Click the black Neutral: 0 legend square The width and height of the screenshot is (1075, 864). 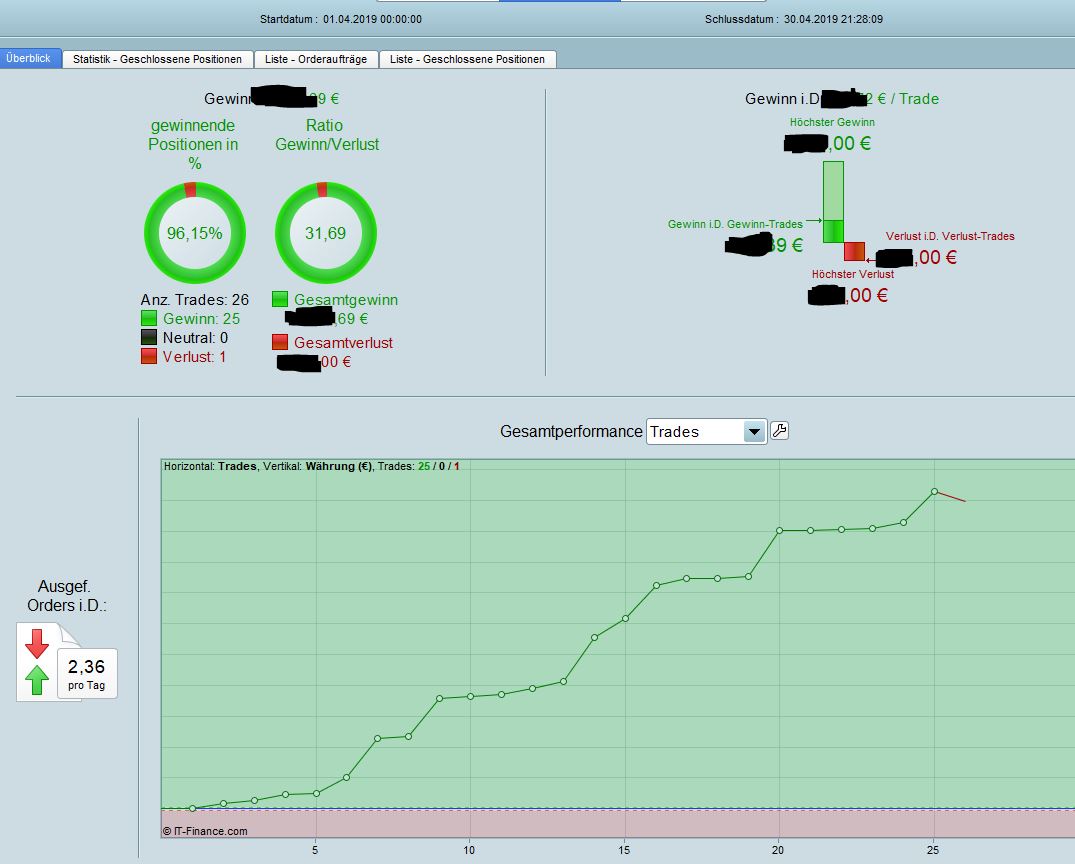(149, 337)
